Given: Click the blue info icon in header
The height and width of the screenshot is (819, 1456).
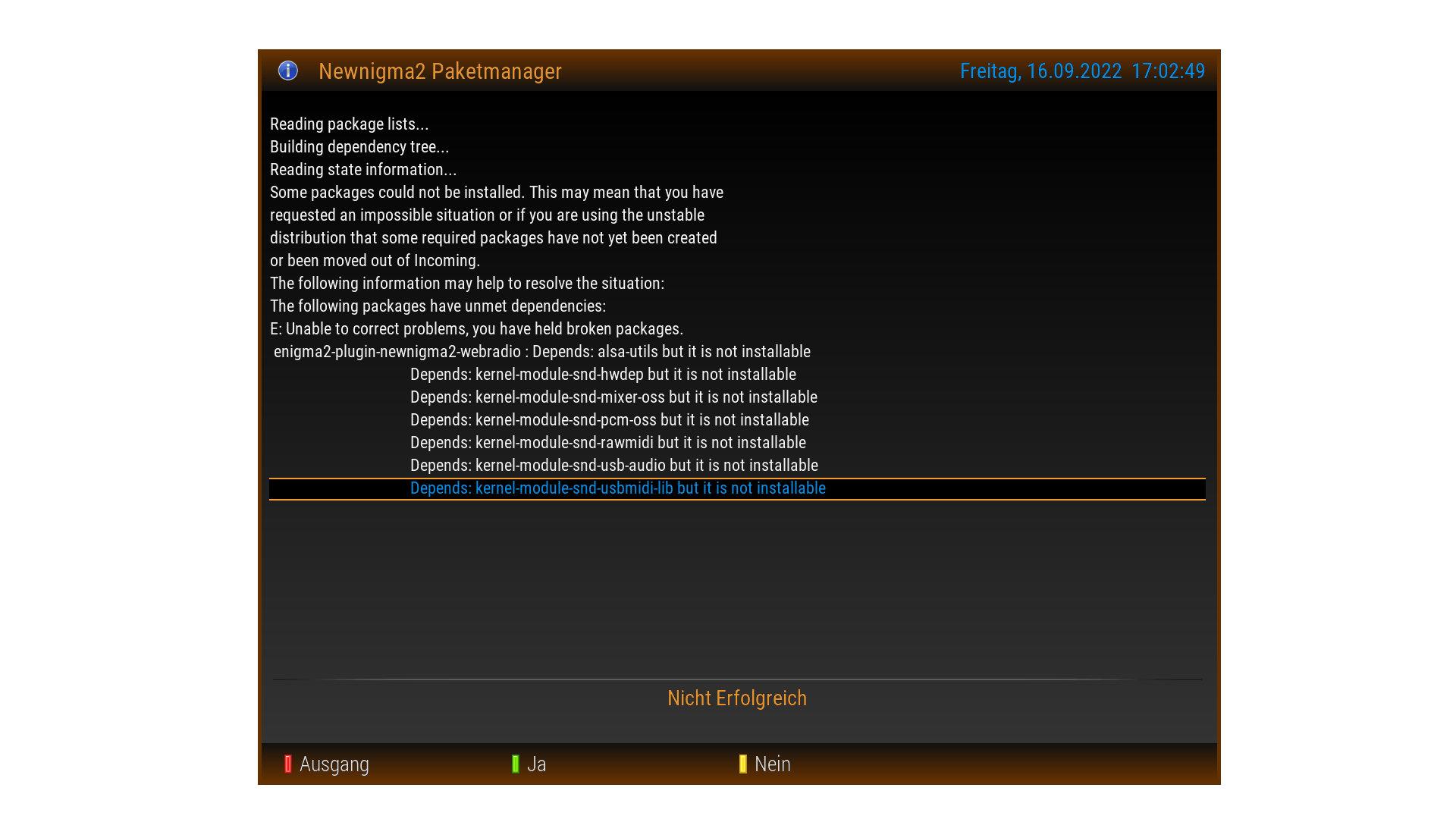Looking at the screenshot, I should (288, 71).
